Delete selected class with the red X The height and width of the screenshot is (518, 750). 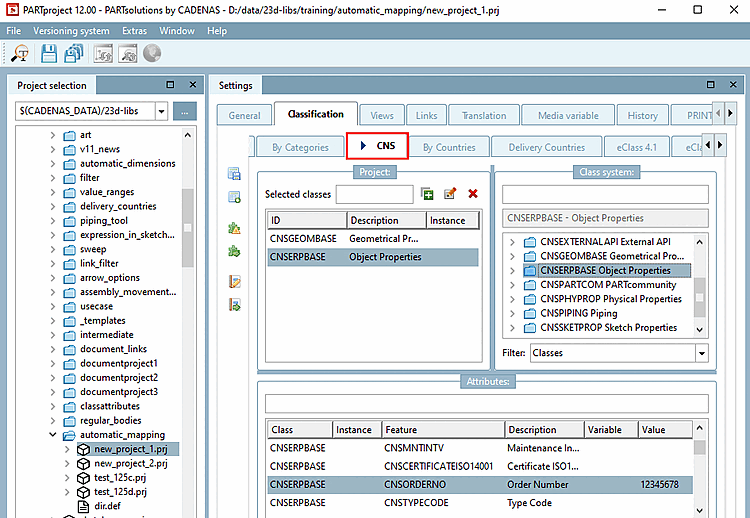pos(472,194)
